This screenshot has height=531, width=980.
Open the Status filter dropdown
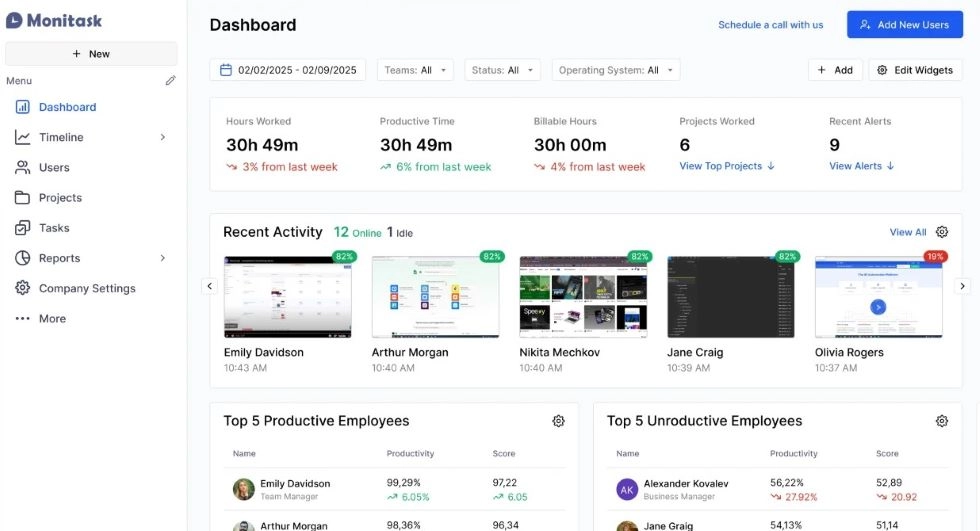coord(502,70)
